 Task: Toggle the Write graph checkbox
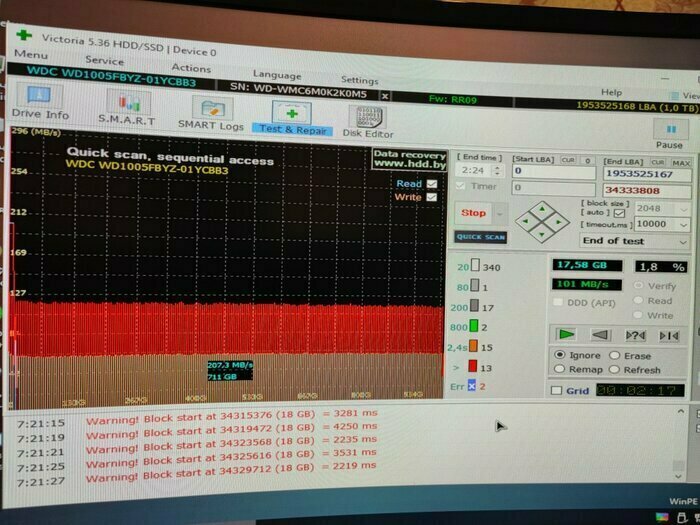[x=432, y=197]
